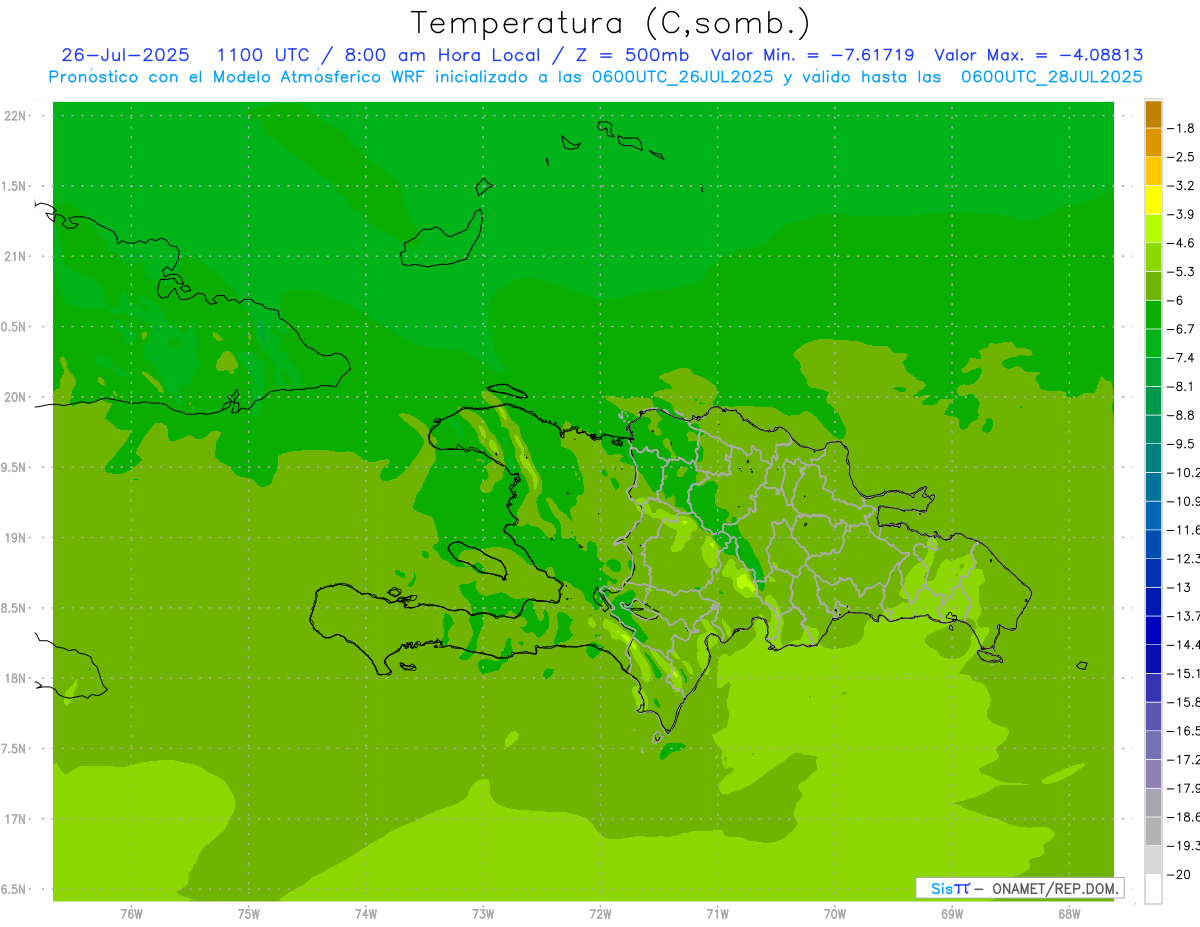Click the "20N" latitude label

tap(17, 398)
